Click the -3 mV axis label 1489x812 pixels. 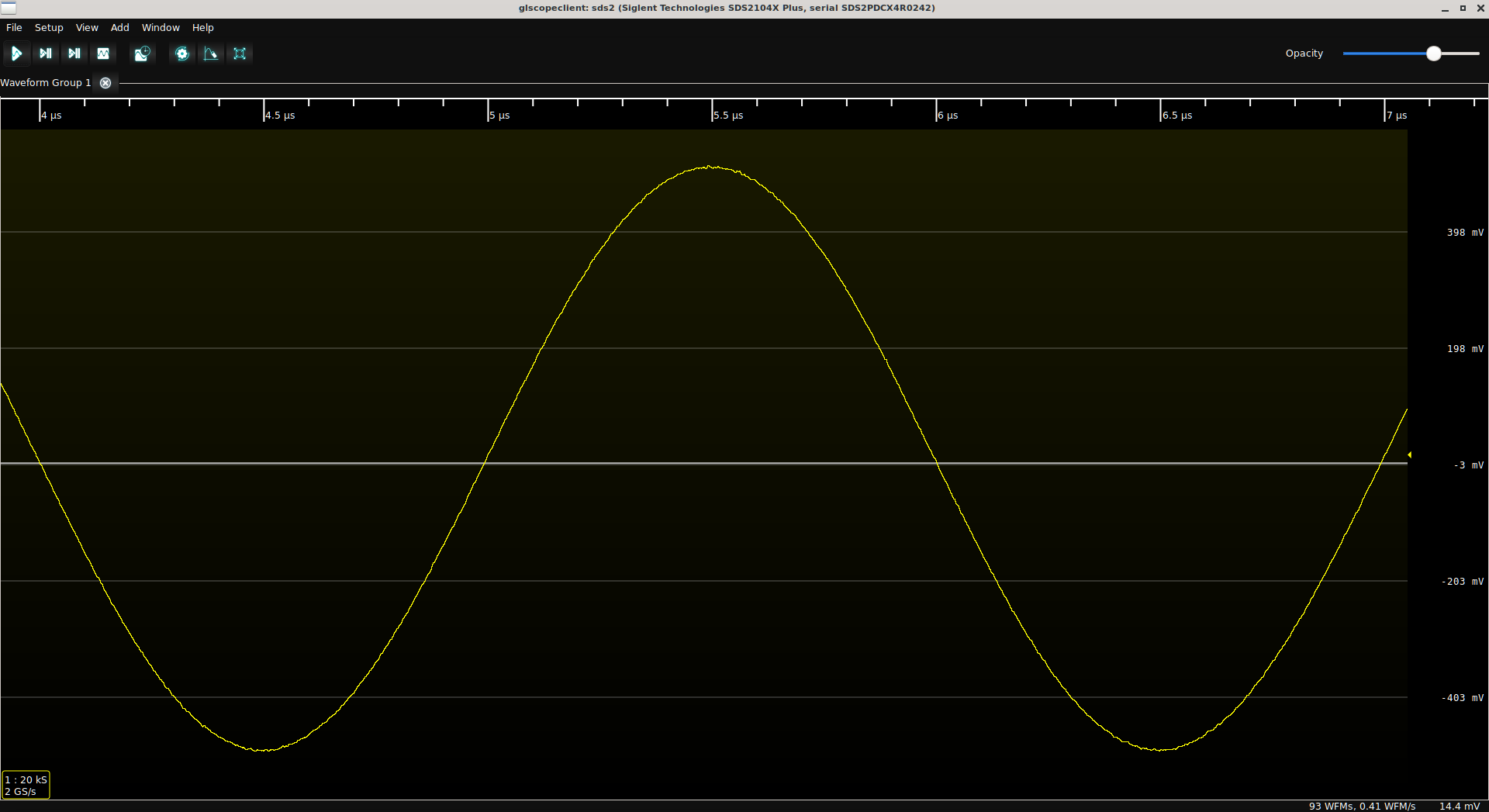[1469, 465]
